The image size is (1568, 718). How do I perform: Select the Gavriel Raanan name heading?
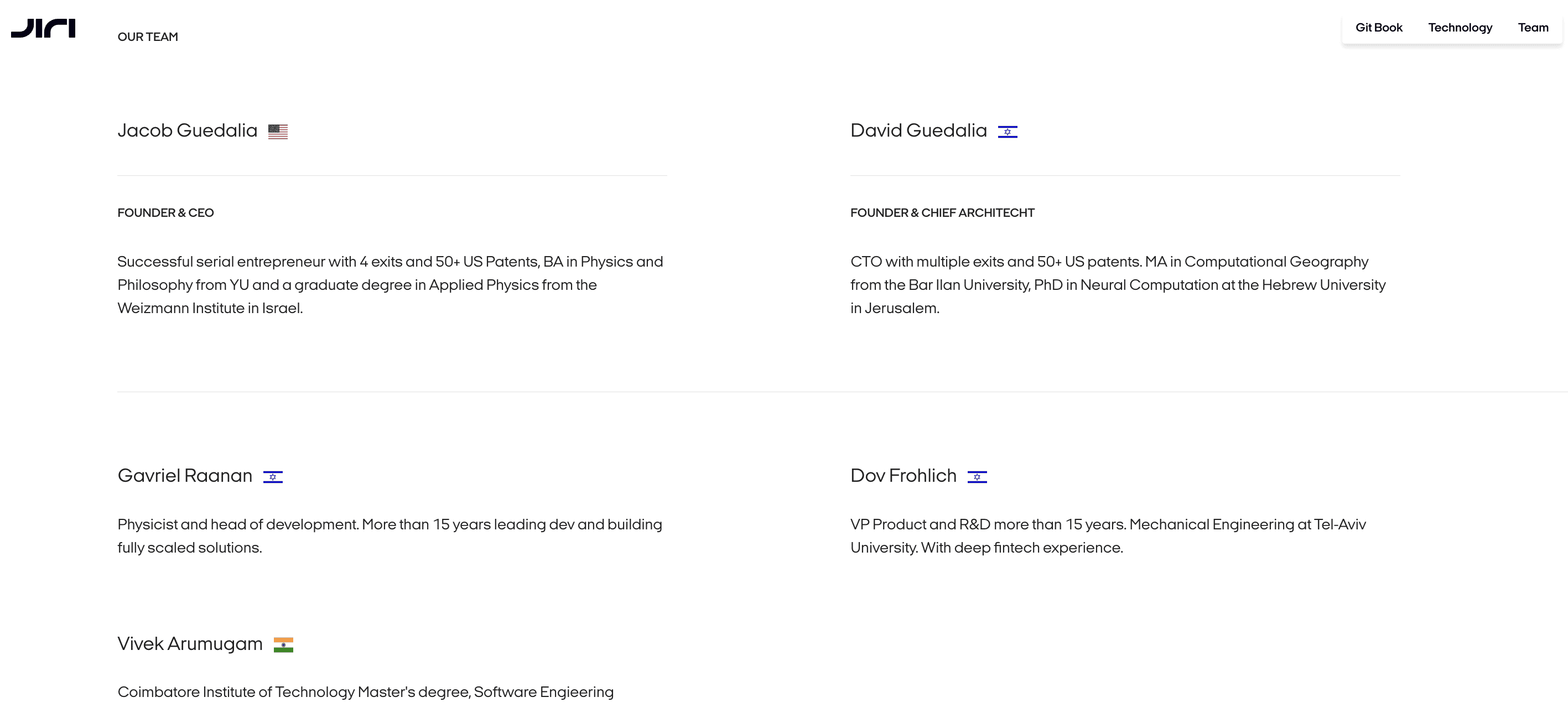click(x=185, y=475)
